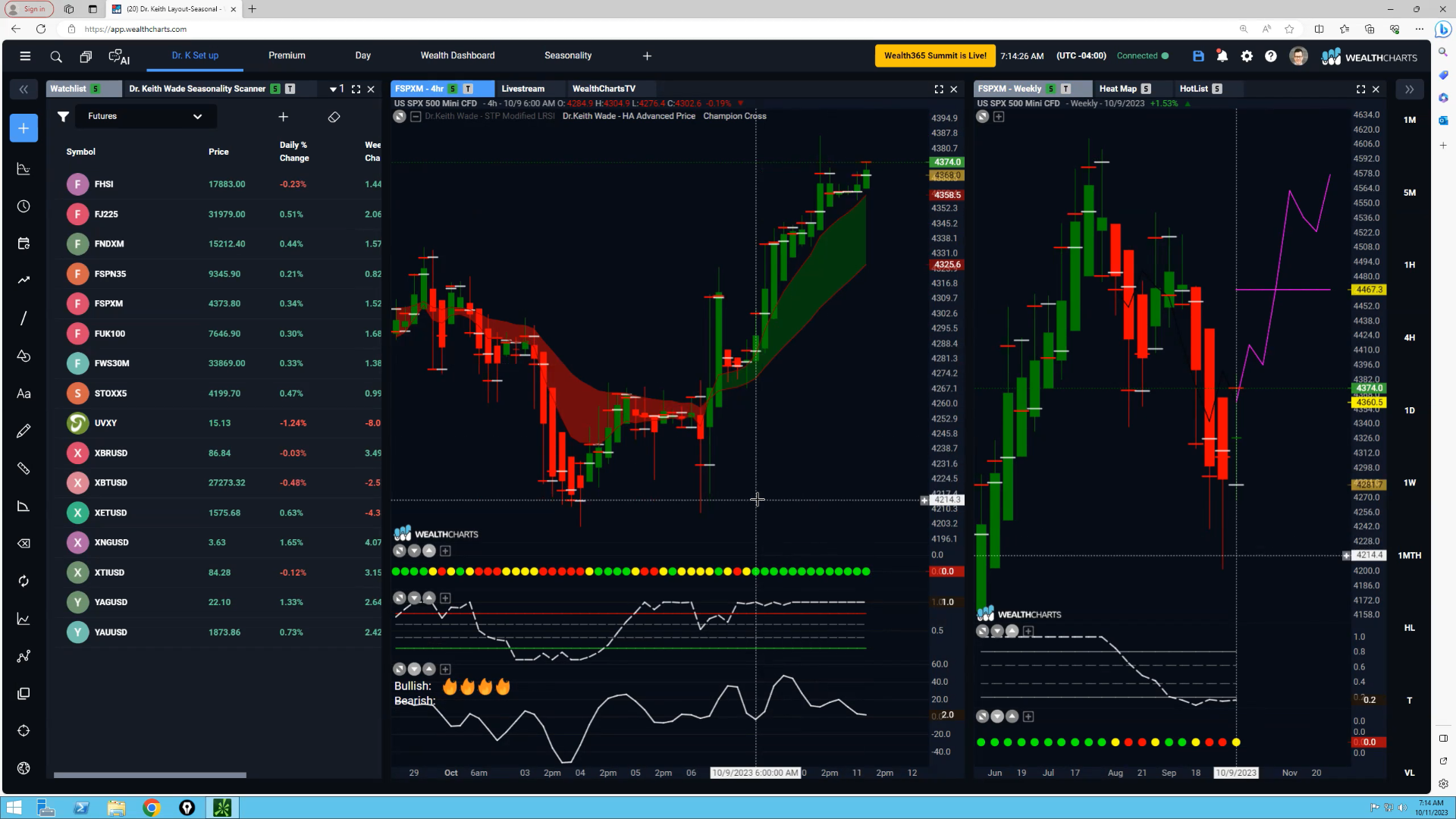The image size is (1456, 819).
Task: Maximize the FSPXM Weekly chart panel
Action: point(1360,89)
